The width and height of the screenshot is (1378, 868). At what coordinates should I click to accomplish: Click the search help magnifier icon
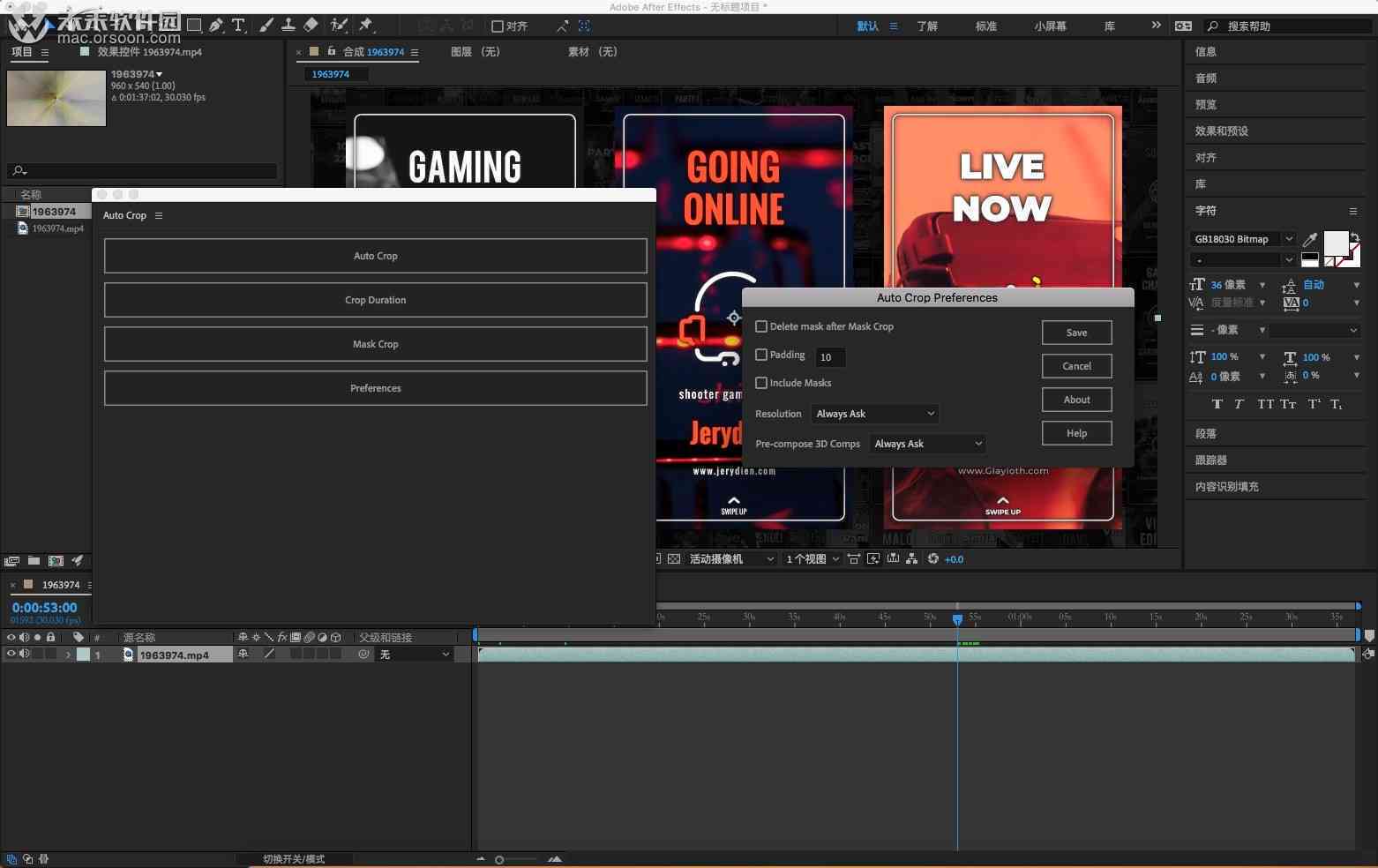pos(1213,26)
